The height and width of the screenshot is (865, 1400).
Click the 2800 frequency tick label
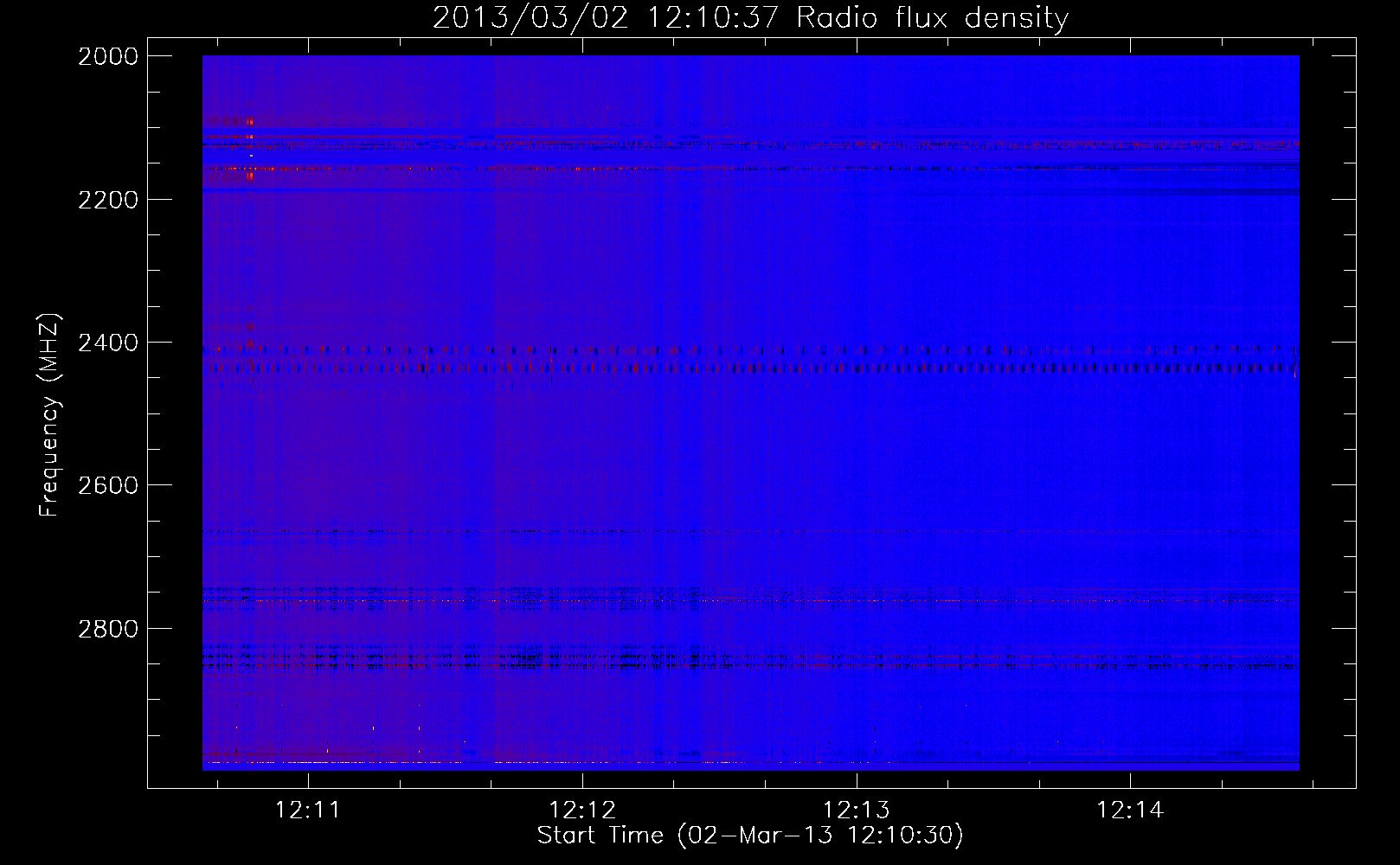tap(108, 628)
